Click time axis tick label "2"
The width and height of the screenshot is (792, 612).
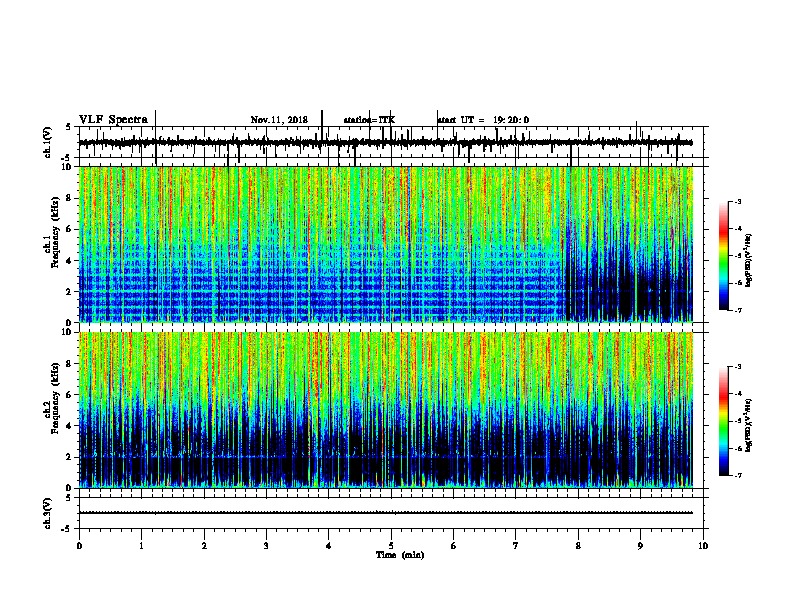pos(204,546)
